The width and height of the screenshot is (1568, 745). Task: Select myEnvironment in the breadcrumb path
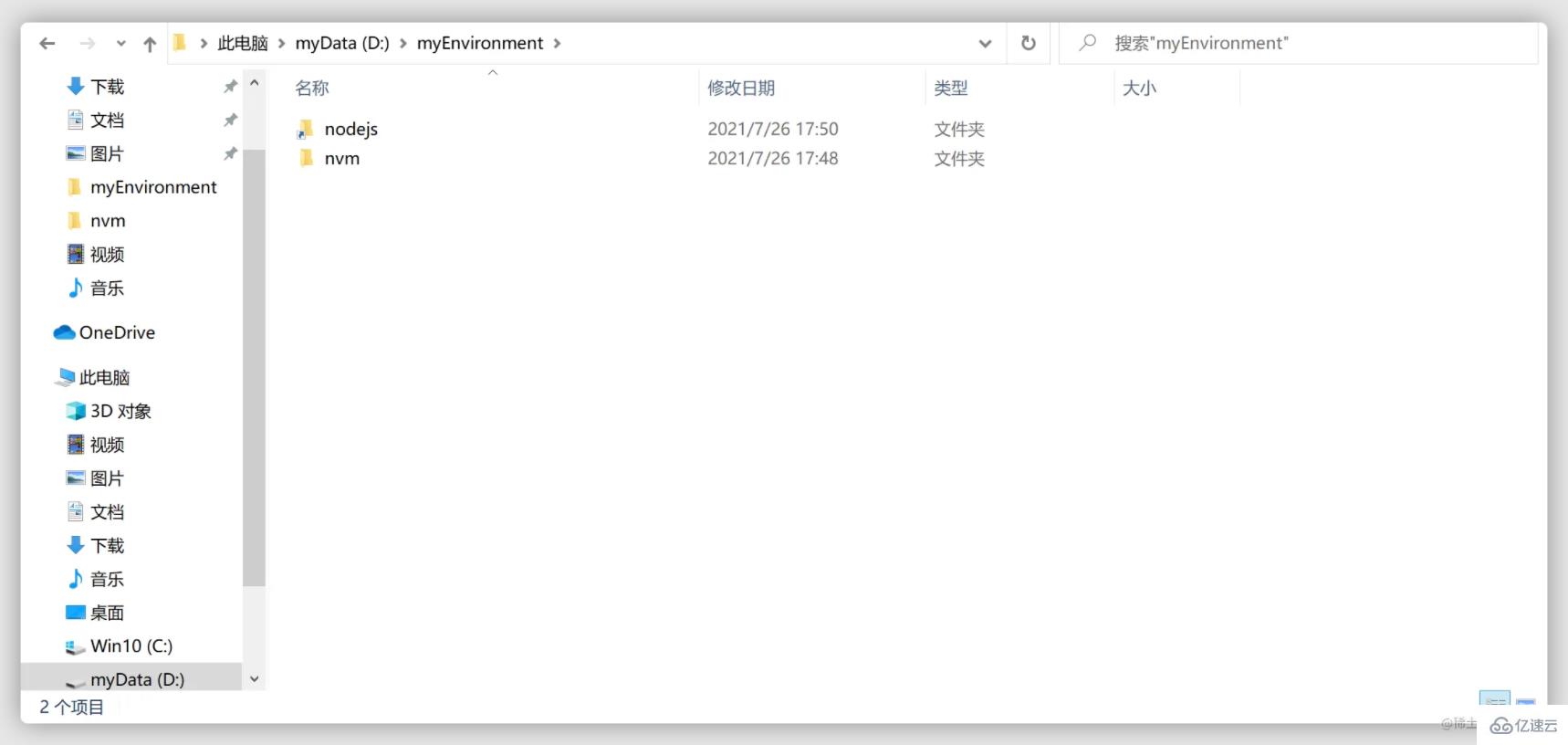pyautogui.click(x=480, y=43)
